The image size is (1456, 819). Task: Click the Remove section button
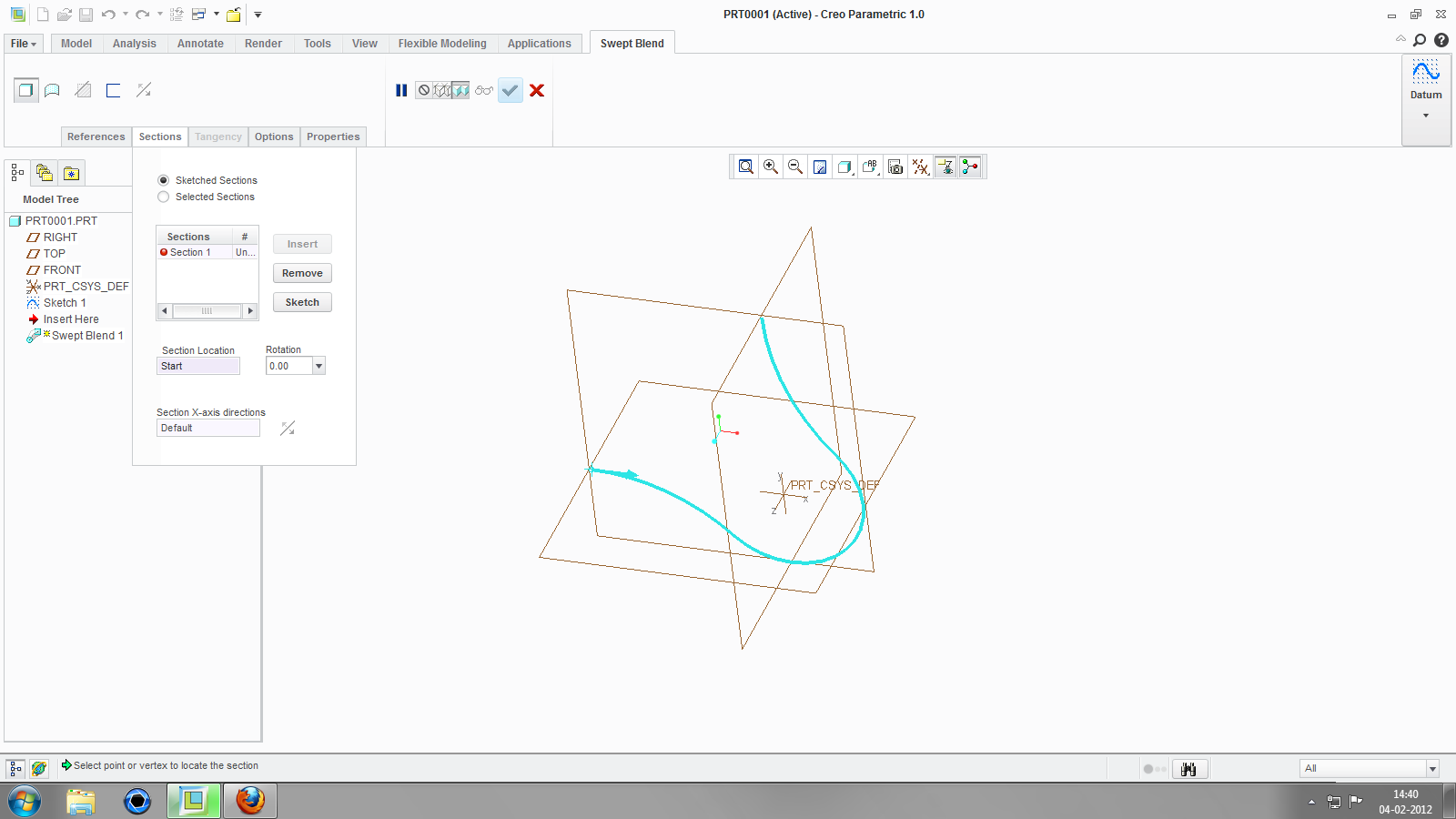(302, 273)
